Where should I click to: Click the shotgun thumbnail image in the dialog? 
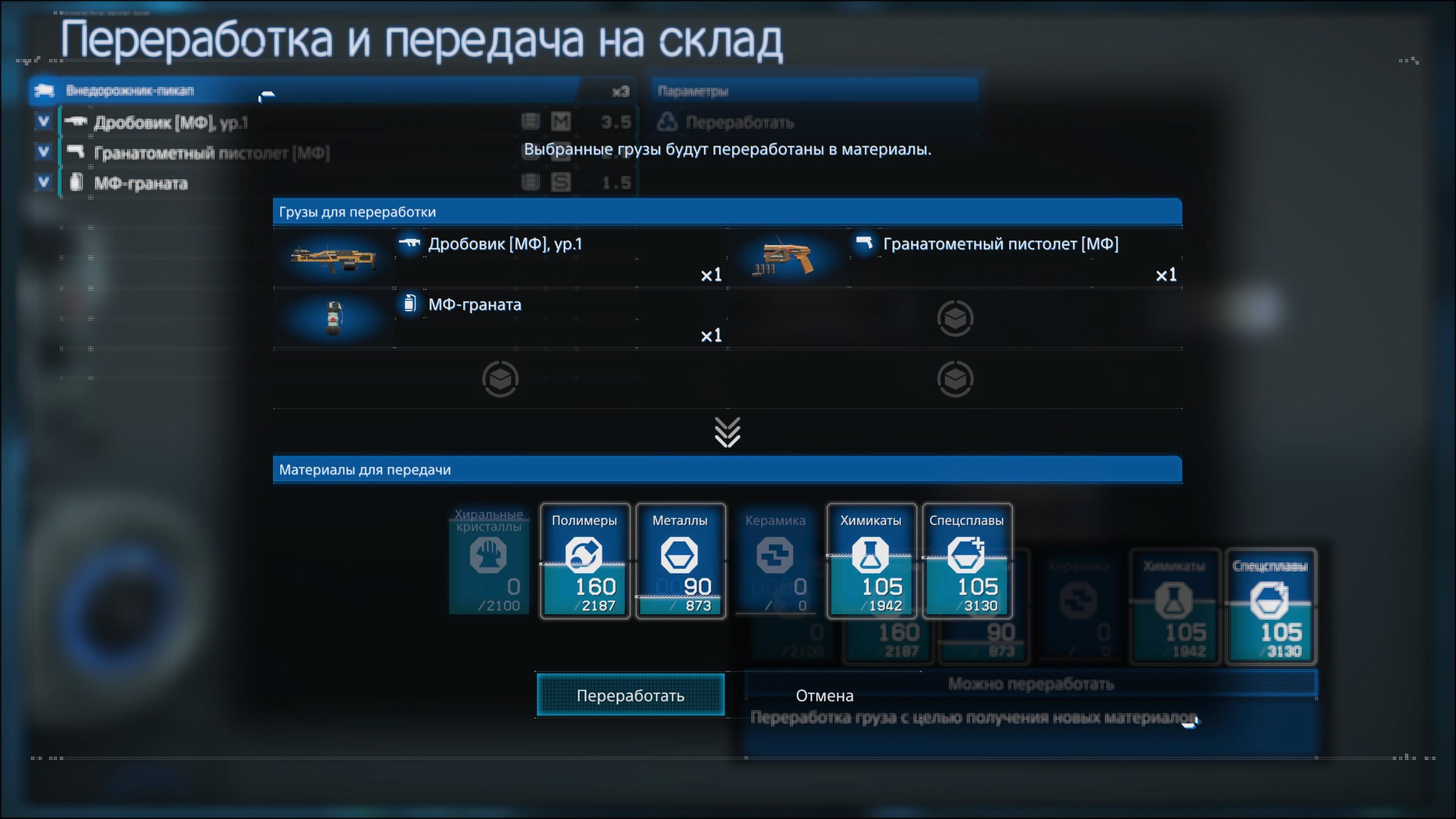[333, 259]
